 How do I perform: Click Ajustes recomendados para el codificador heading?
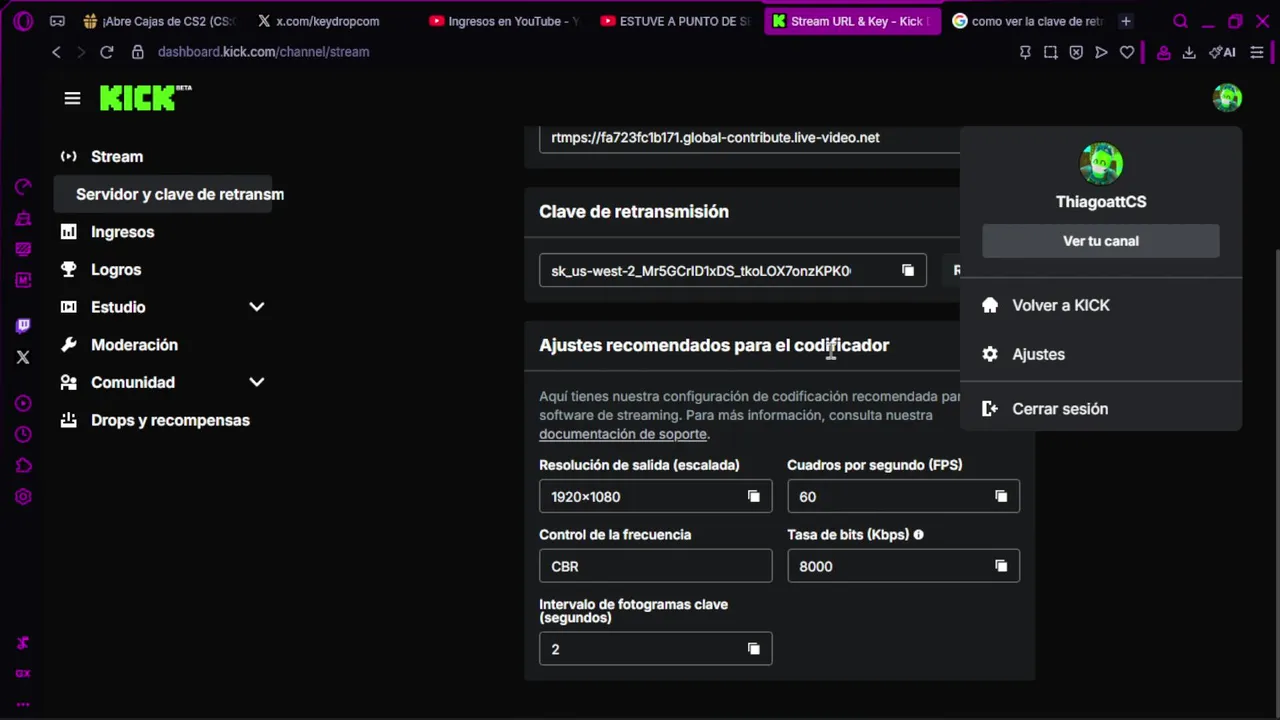tap(714, 345)
